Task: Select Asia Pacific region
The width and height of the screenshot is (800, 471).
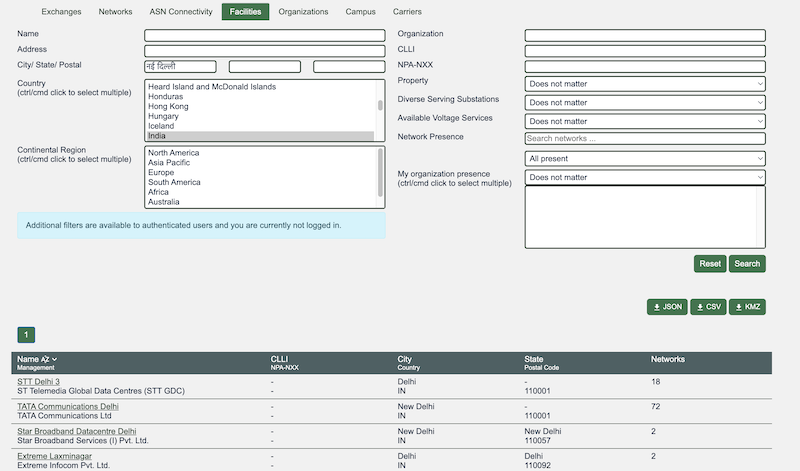Action: (x=260, y=162)
